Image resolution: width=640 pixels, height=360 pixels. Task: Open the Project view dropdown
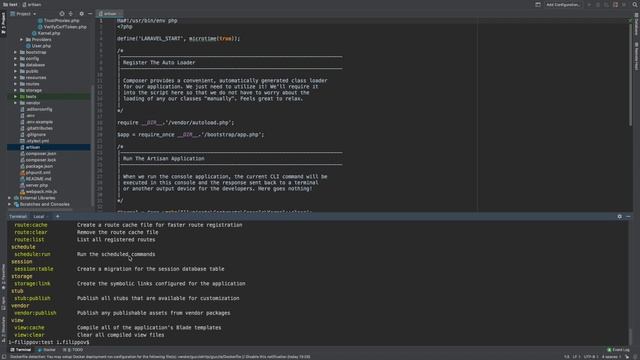[x=23, y=13]
